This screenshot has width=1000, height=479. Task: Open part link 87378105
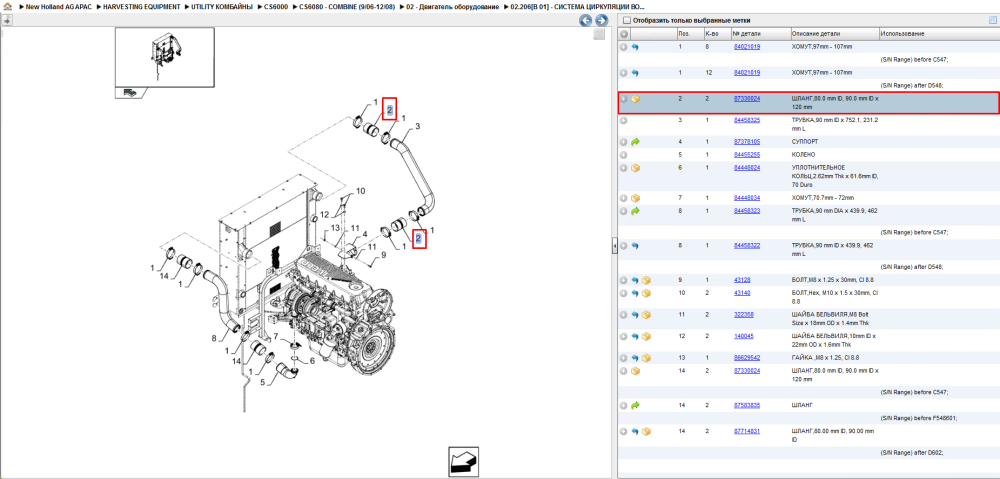[747, 142]
